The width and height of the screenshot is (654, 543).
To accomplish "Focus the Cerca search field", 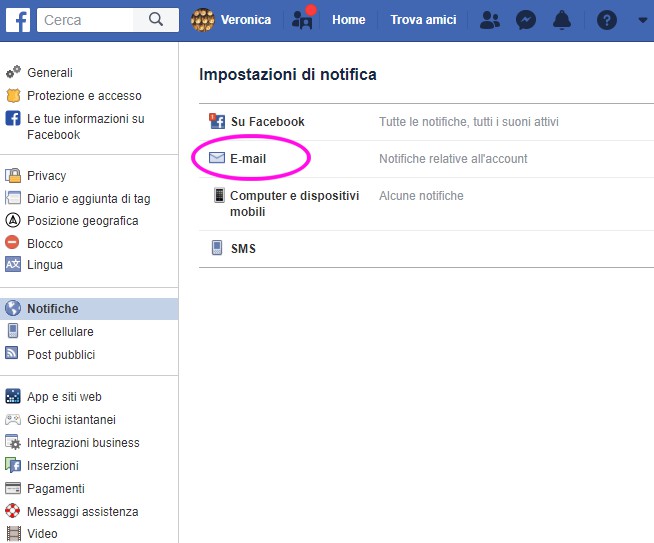I will [85, 20].
